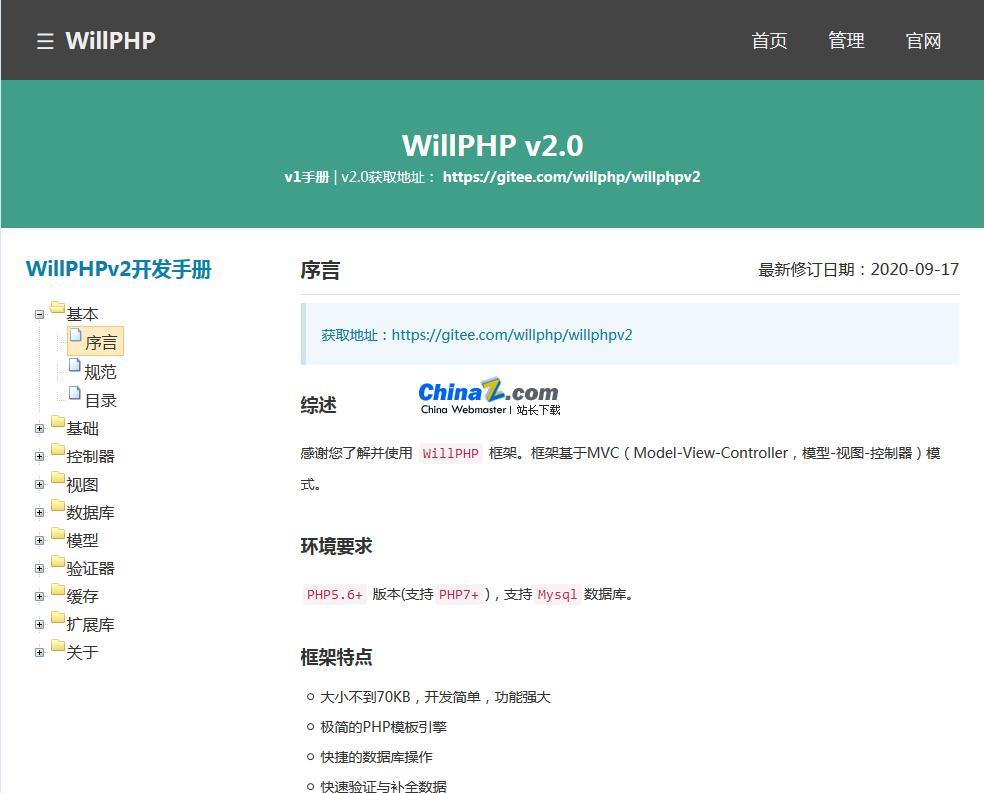This screenshot has width=984, height=793.
Task: Expand the 关于 tree node
Action: pyautogui.click(x=40, y=652)
